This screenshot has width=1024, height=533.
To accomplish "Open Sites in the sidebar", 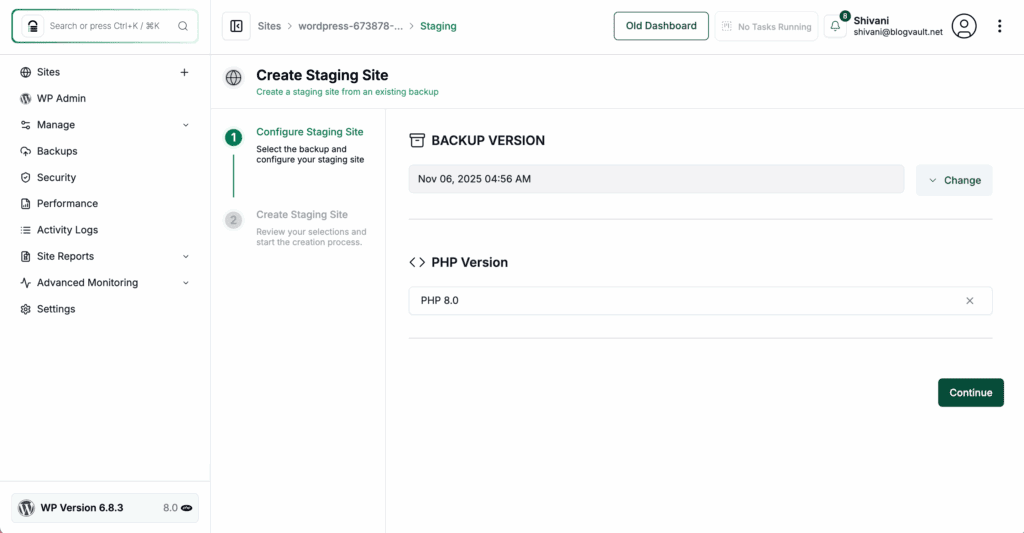I will 48,72.
